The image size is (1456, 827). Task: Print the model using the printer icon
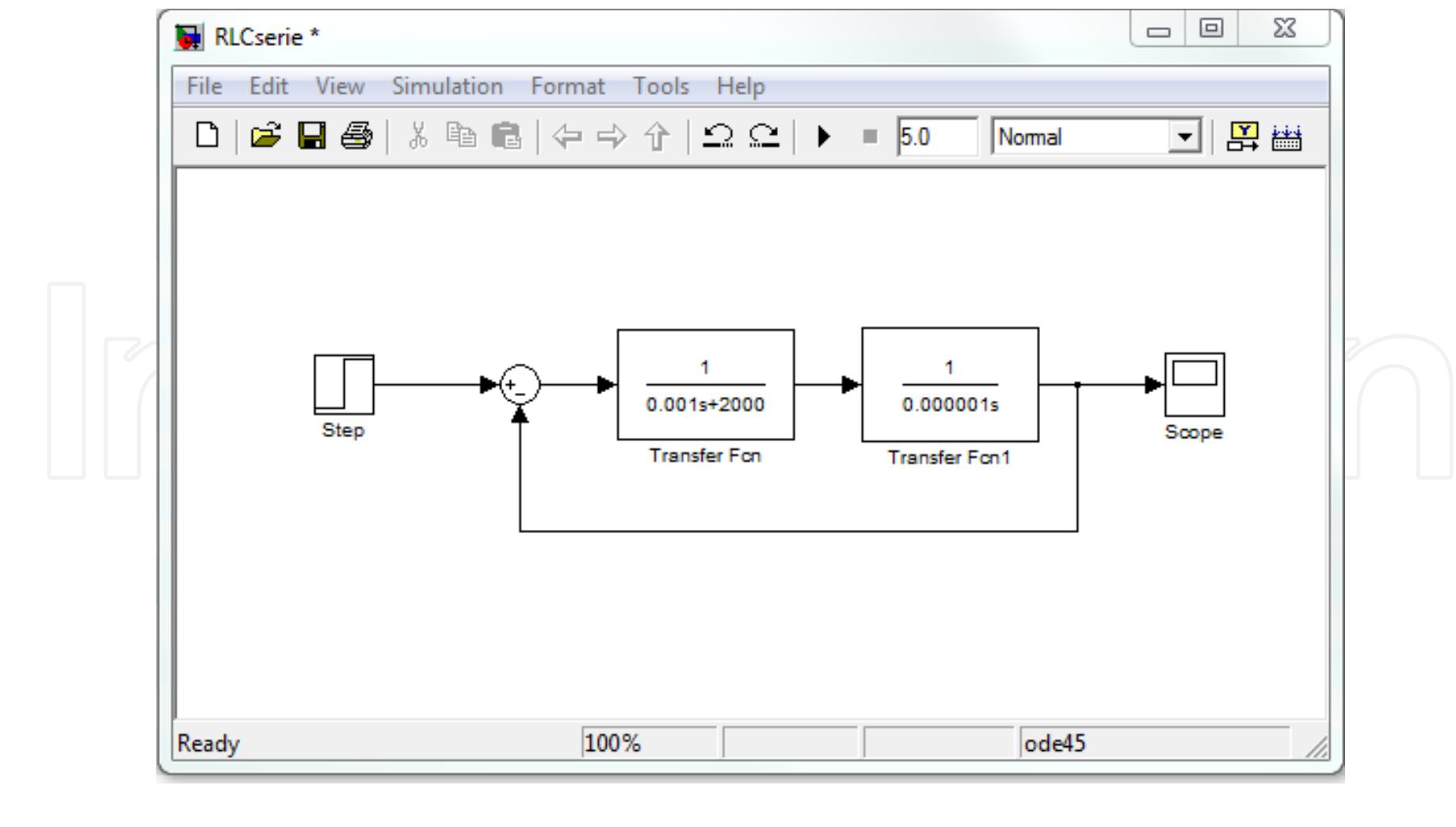(x=356, y=136)
